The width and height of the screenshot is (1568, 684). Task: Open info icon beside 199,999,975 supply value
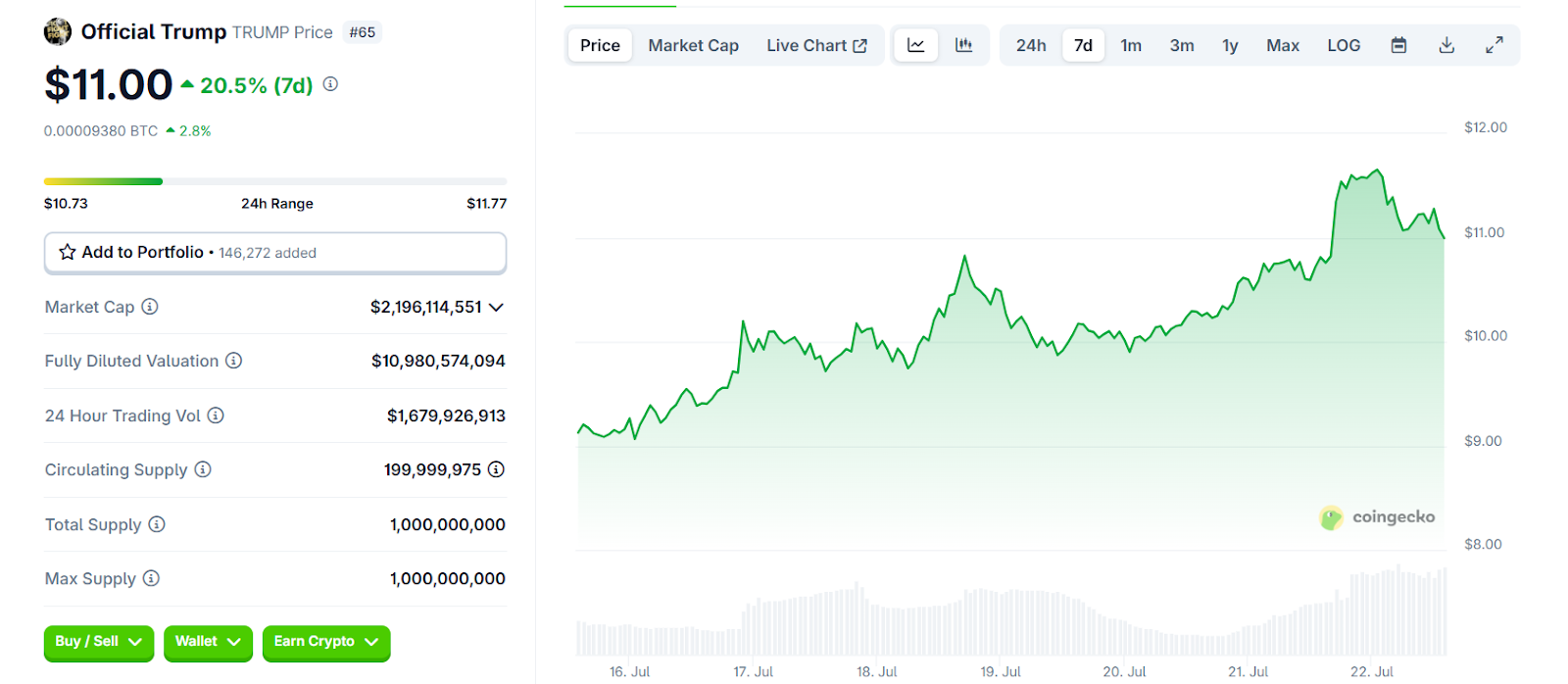[496, 469]
